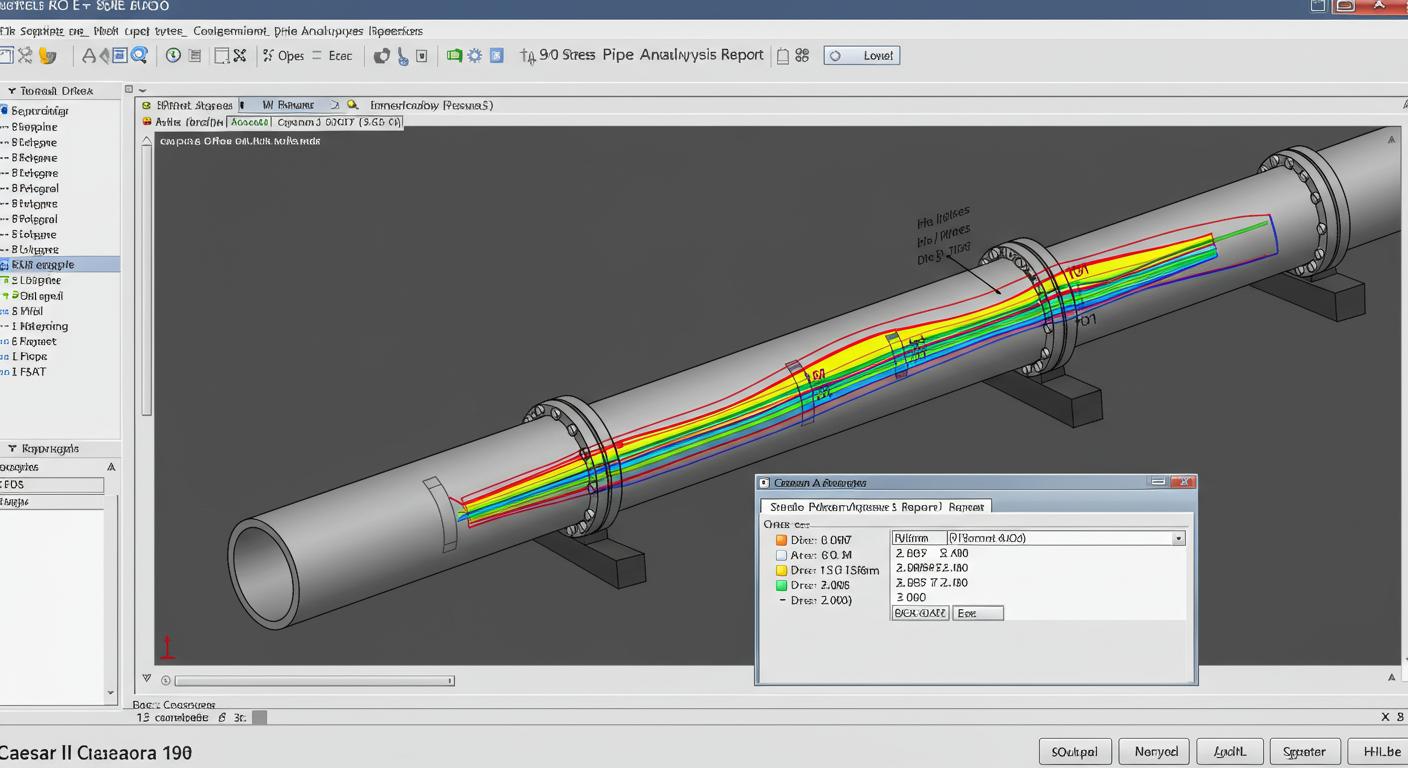
Task: Click the HtLbe button
Action: 1377,751
